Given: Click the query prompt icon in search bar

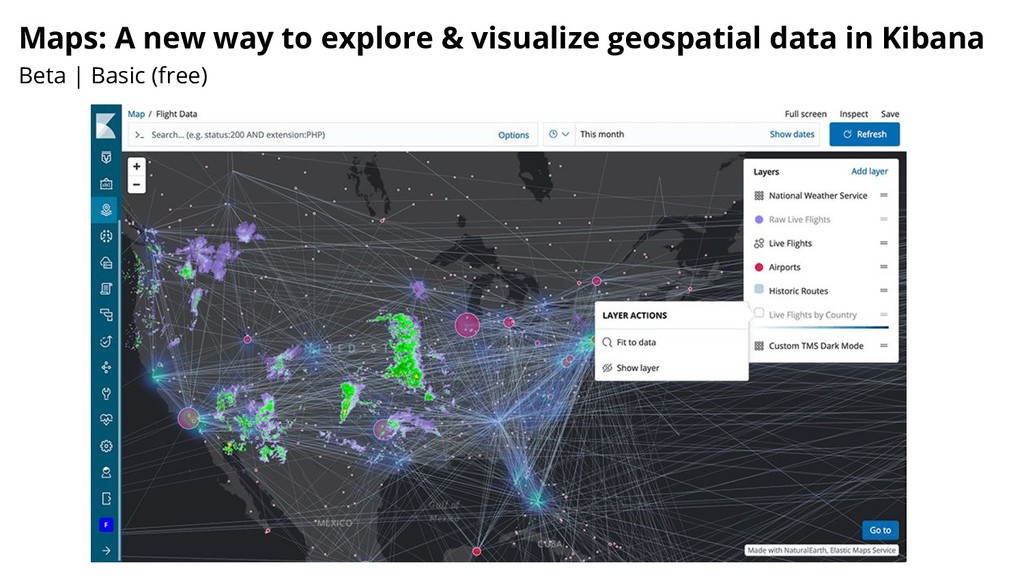Looking at the screenshot, I should (x=139, y=135).
